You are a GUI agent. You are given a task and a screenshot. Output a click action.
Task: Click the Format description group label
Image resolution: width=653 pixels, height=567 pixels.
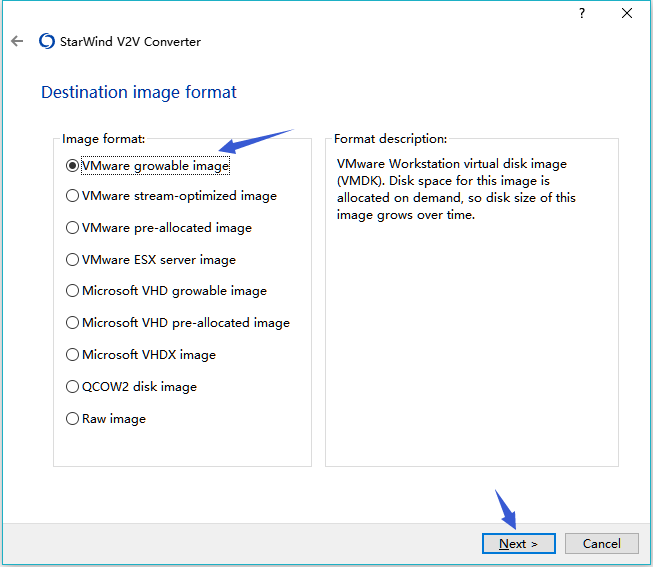390,139
